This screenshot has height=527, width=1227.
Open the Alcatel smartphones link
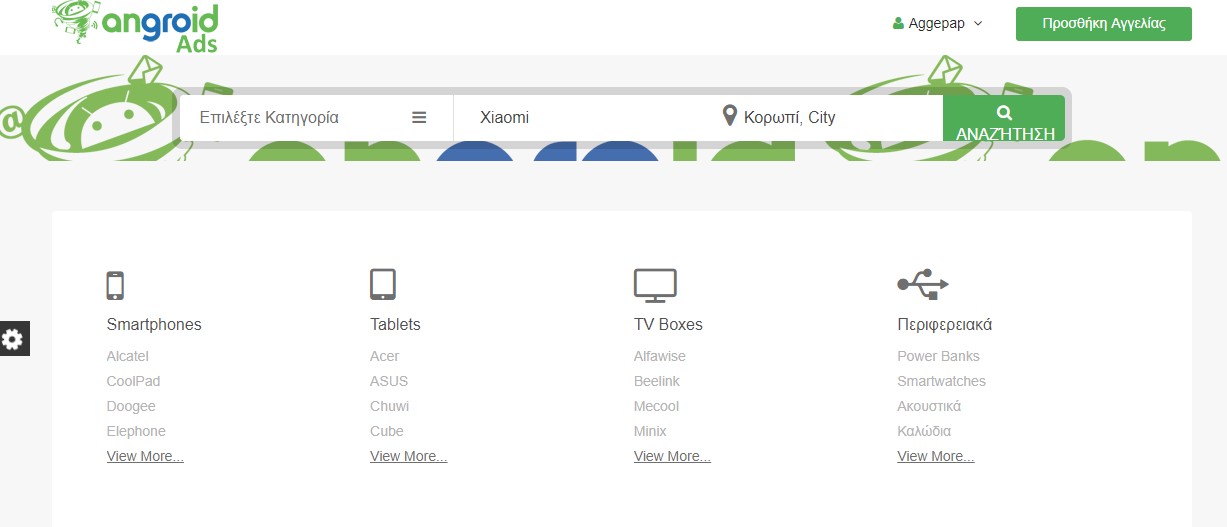[127, 356]
